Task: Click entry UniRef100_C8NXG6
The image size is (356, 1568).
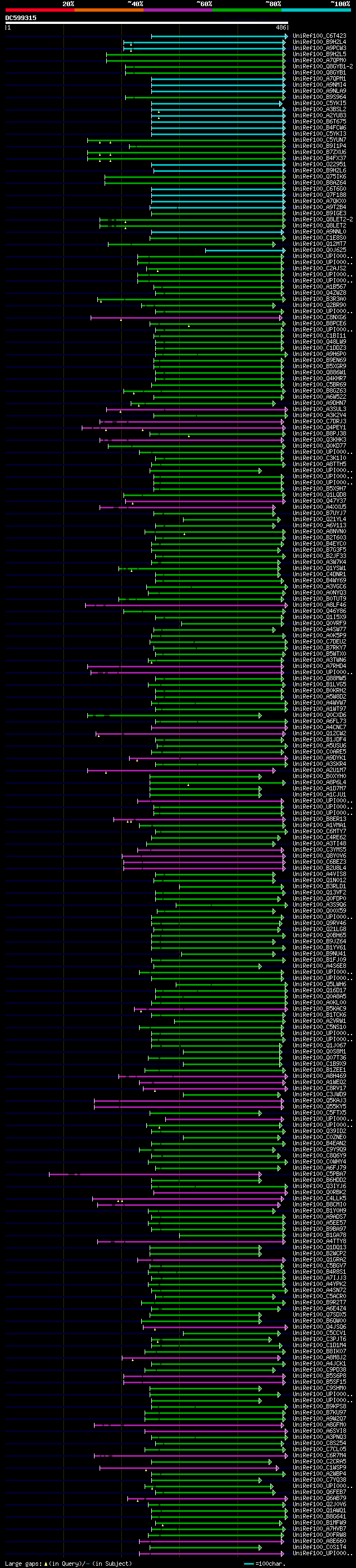Action: click(x=319, y=317)
